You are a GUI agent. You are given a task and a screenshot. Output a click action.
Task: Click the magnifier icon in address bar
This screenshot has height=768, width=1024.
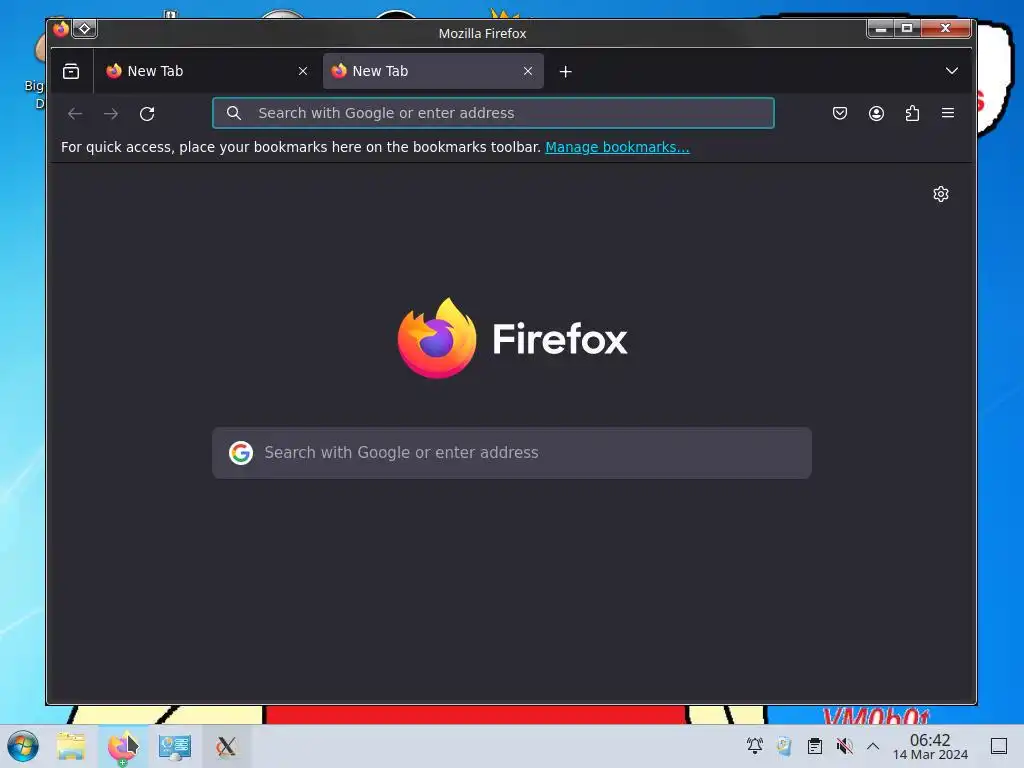(x=234, y=113)
